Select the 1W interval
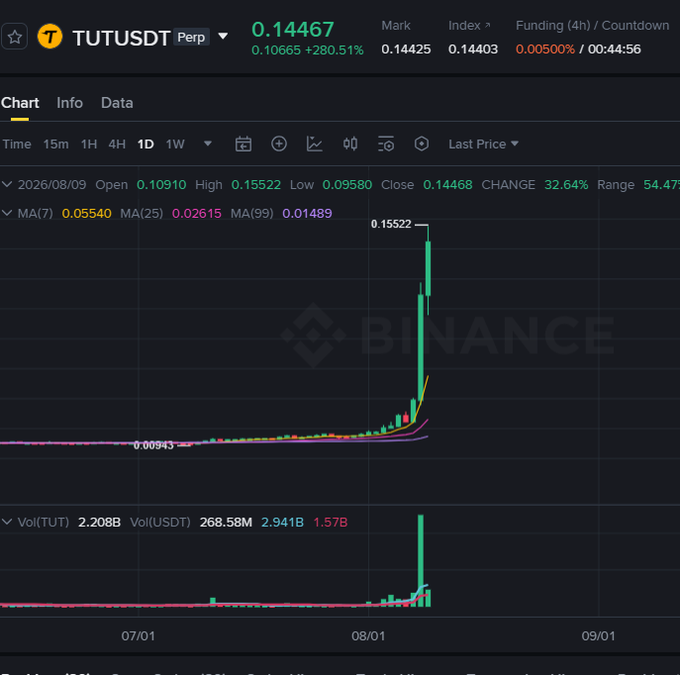The height and width of the screenshot is (675, 680). [175, 144]
